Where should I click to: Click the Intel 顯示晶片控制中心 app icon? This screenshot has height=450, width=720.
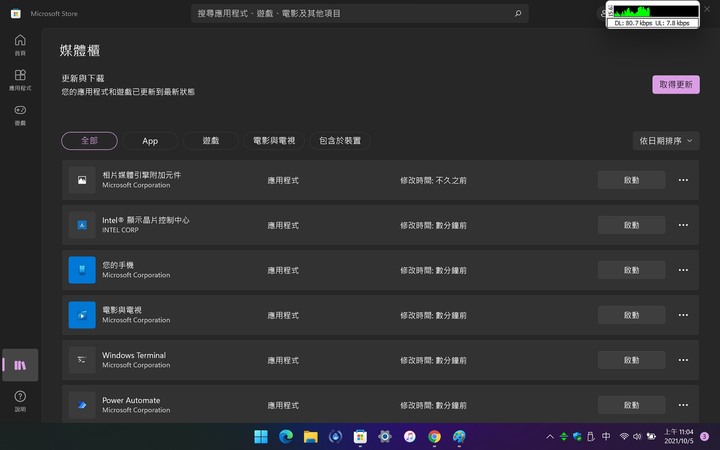(82, 225)
